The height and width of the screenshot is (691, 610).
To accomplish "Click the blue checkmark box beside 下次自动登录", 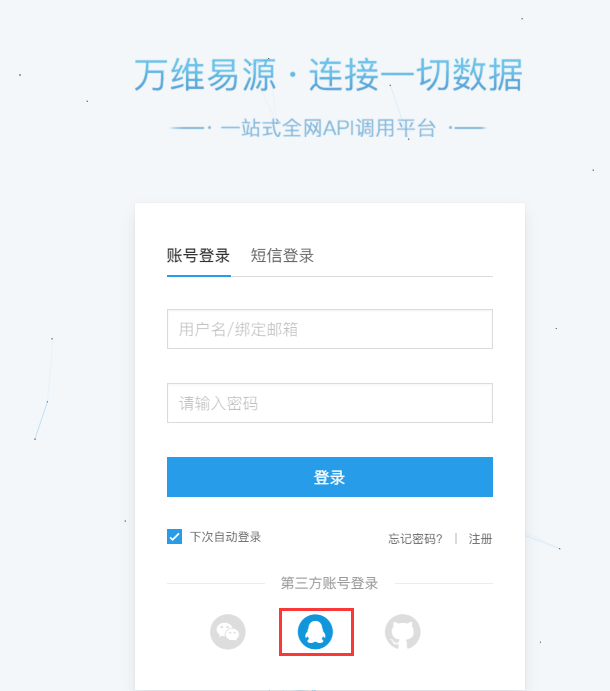I will click(175, 537).
